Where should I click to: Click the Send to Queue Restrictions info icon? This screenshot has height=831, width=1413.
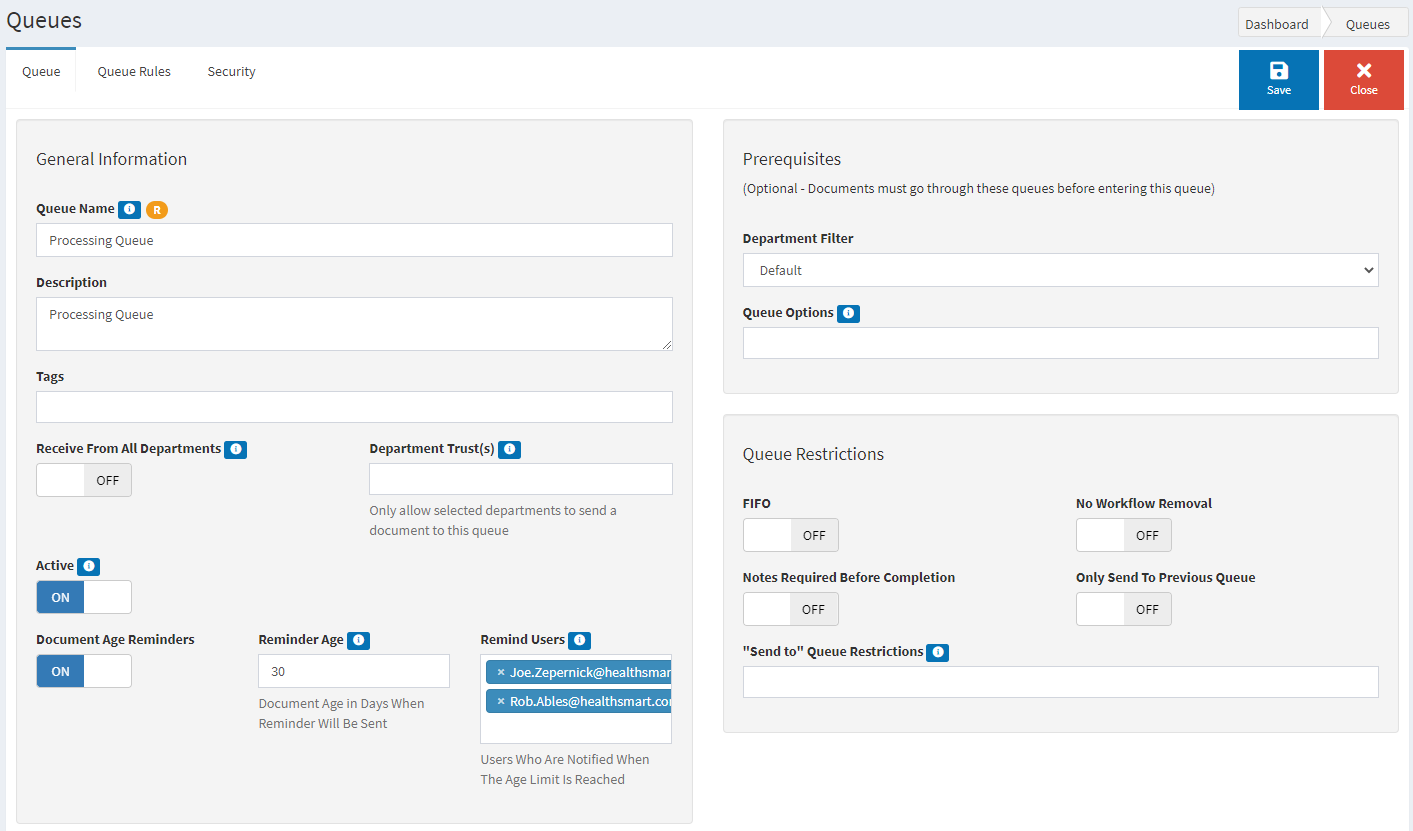pyautogui.click(x=937, y=651)
